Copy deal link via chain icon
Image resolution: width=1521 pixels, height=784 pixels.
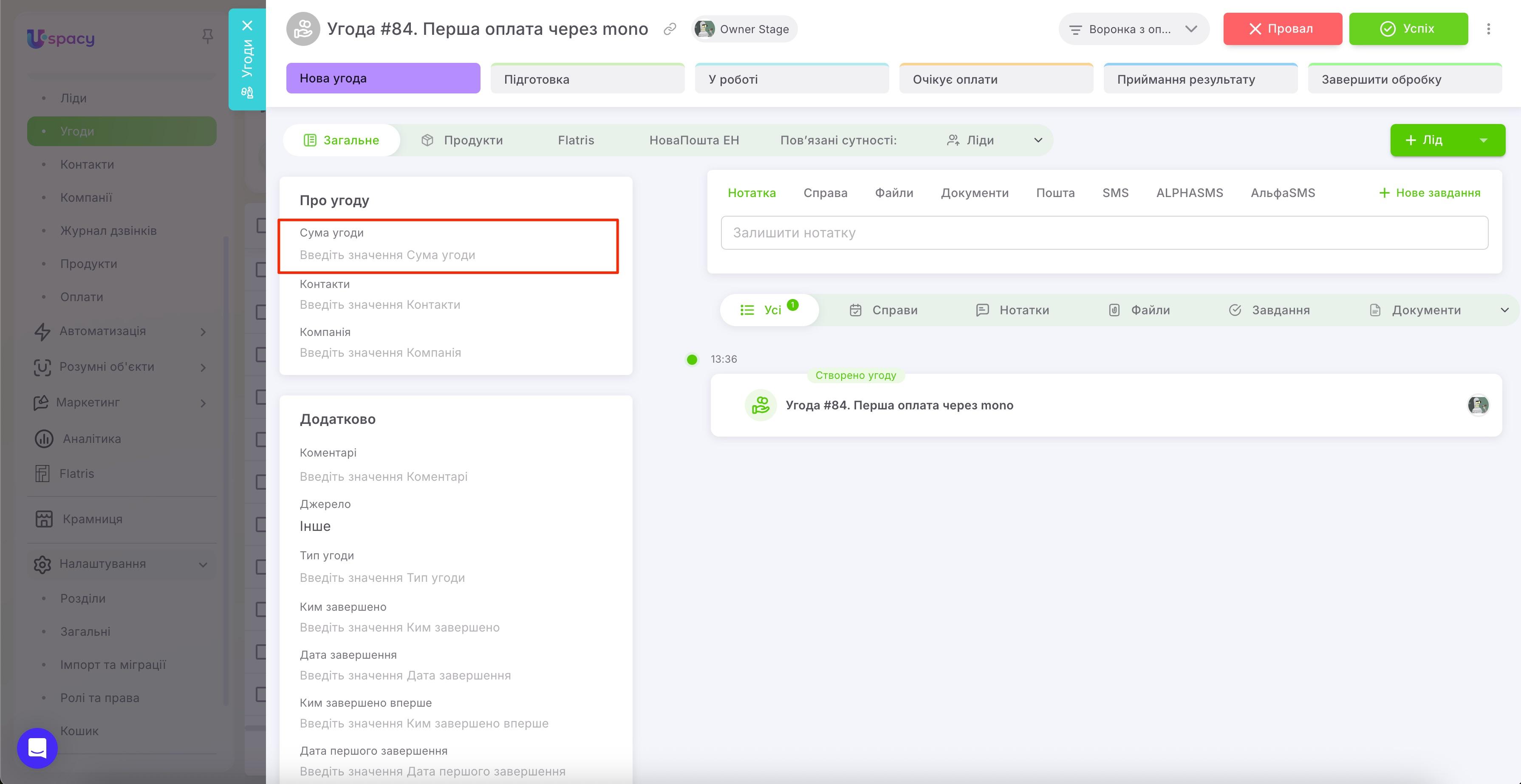pyautogui.click(x=670, y=29)
